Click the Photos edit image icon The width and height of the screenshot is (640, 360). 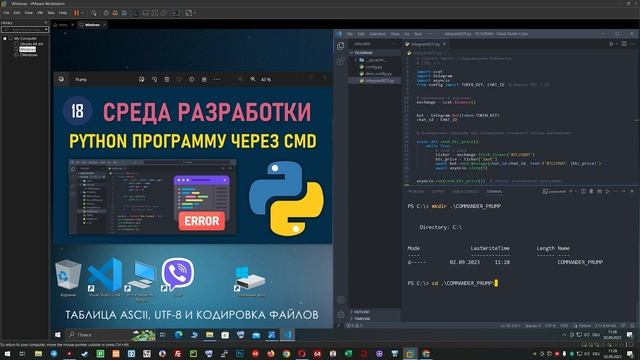pyautogui.click(x=141, y=79)
